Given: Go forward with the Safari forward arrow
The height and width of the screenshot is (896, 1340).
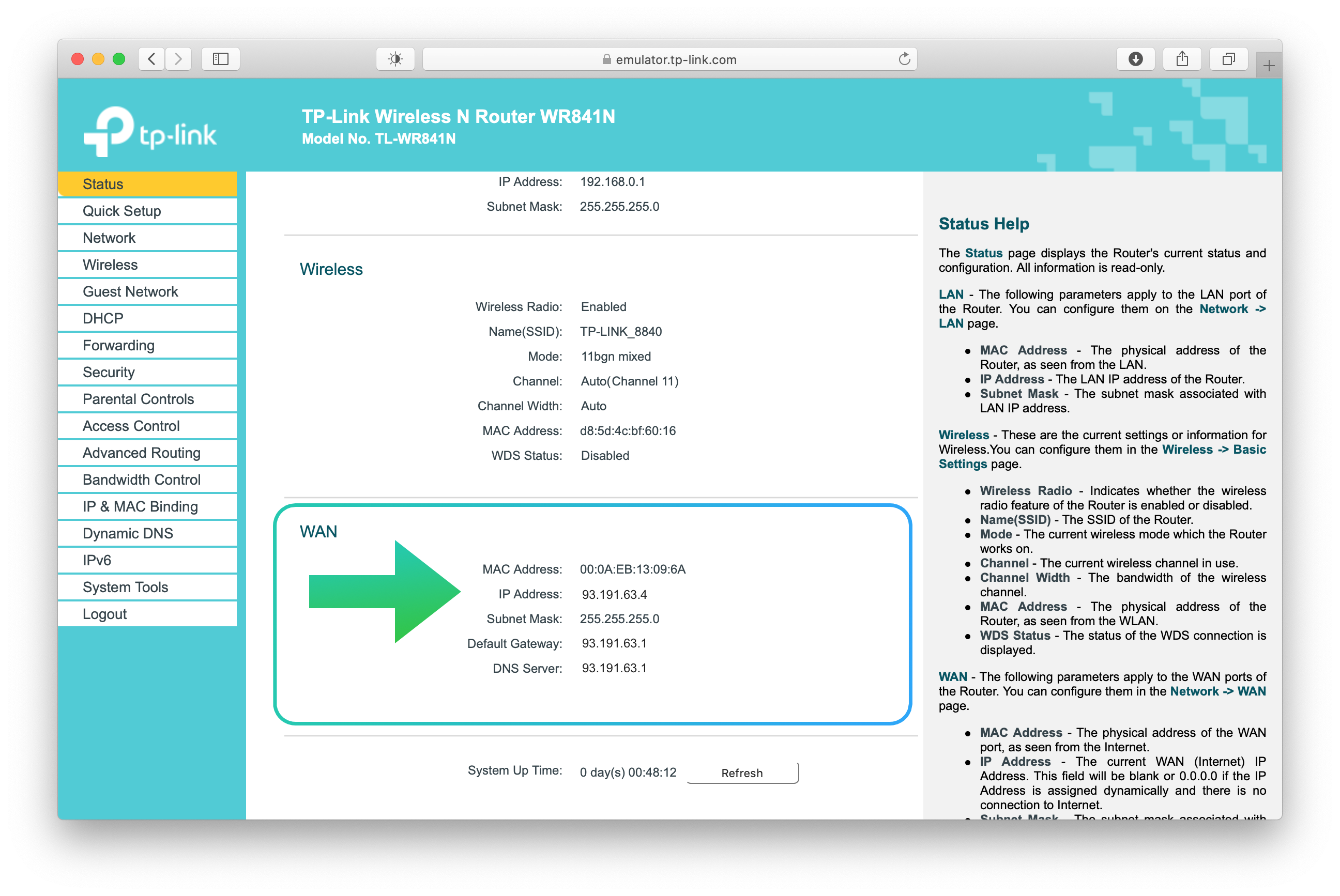Looking at the screenshot, I should click(178, 59).
